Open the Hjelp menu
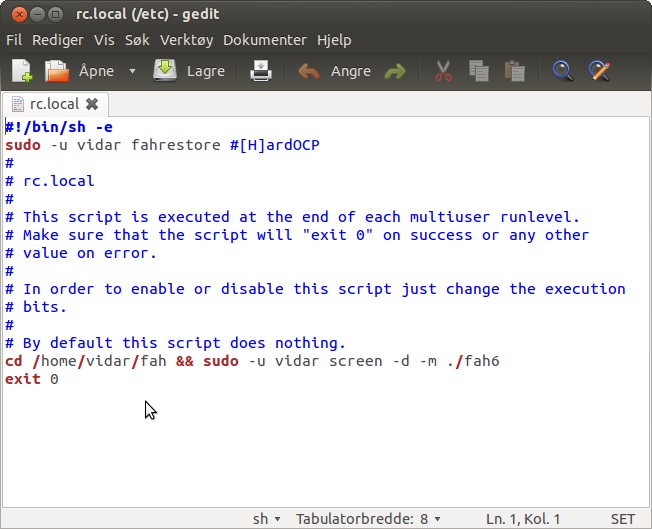652x529 pixels. [x=334, y=40]
